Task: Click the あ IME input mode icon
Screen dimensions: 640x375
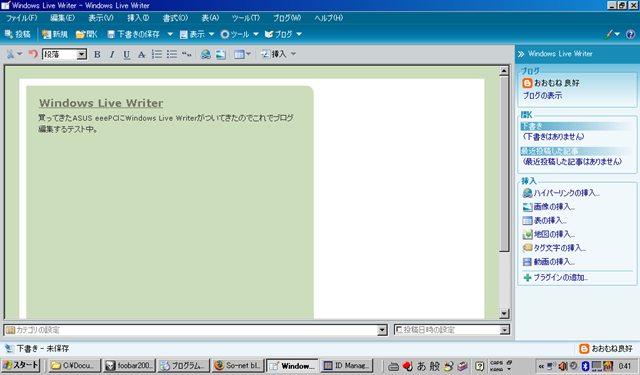Action: pos(421,366)
